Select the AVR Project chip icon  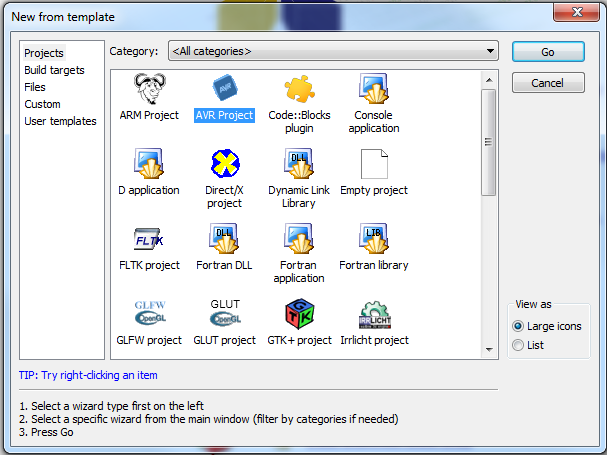pyautogui.click(x=225, y=88)
